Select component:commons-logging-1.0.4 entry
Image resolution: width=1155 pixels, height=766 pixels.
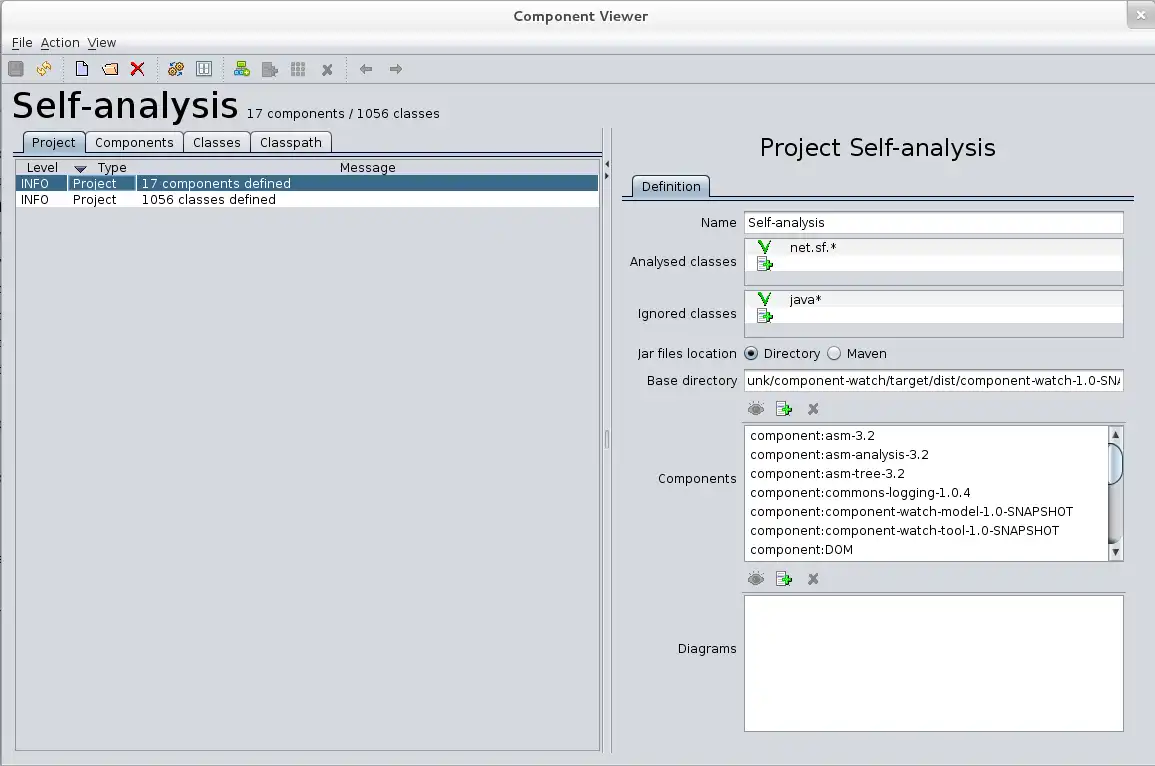pos(927,493)
